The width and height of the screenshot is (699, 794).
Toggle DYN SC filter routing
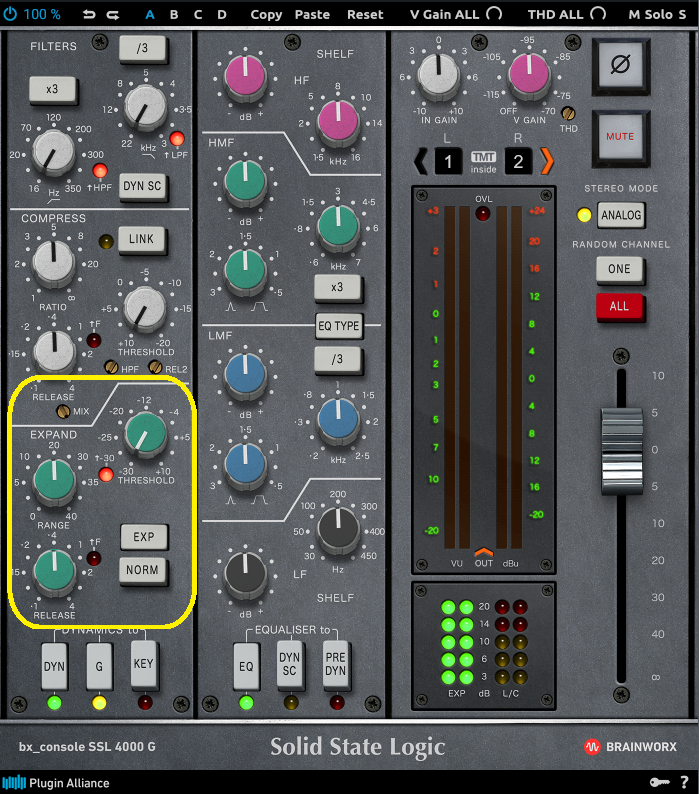point(142,186)
